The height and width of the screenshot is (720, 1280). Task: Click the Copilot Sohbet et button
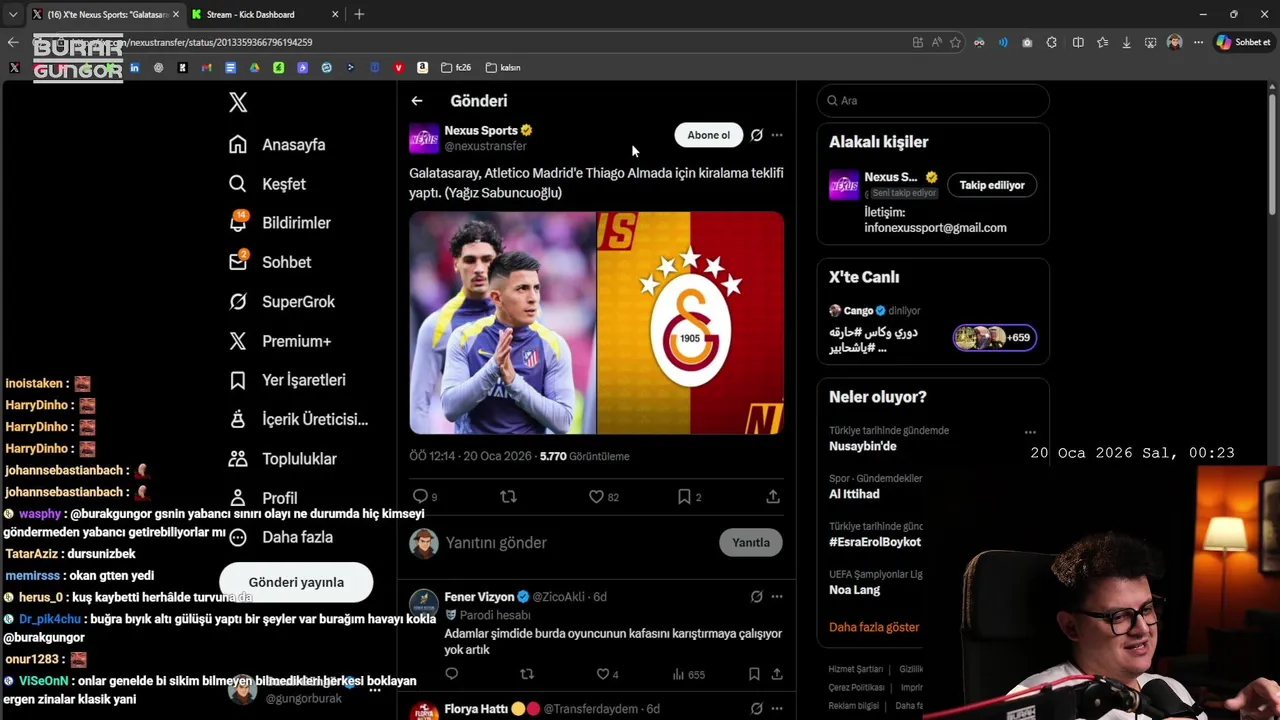tap(1244, 42)
